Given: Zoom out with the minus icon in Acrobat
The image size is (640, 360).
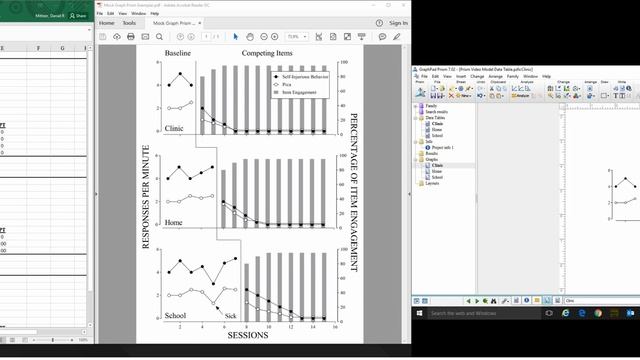Looking at the screenshot, I should click(264, 37).
